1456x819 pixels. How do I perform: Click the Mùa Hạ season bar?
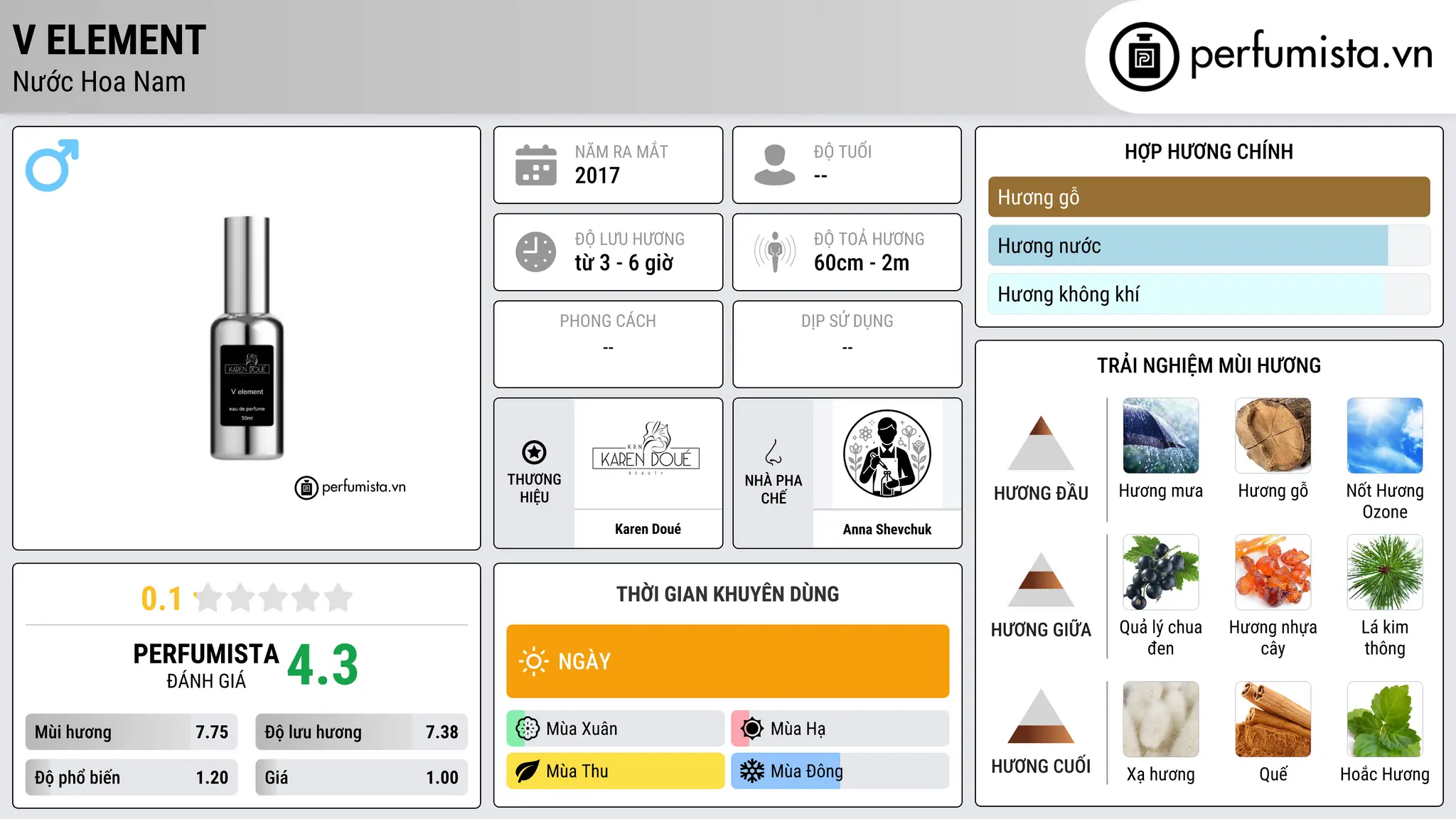point(840,729)
